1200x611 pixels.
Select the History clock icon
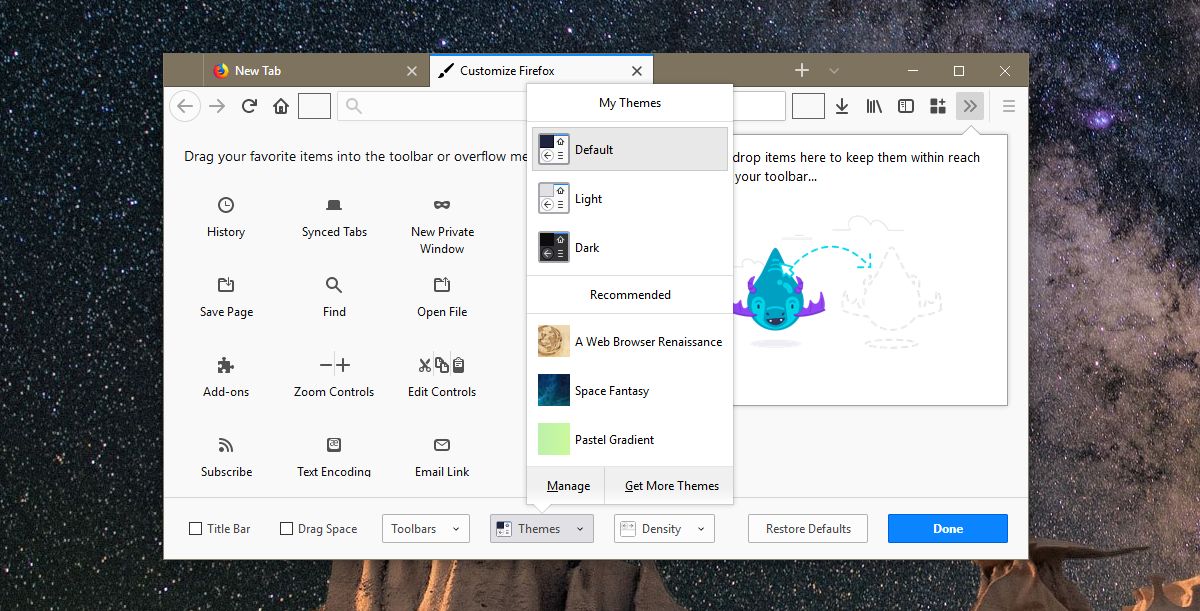pos(226,205)
